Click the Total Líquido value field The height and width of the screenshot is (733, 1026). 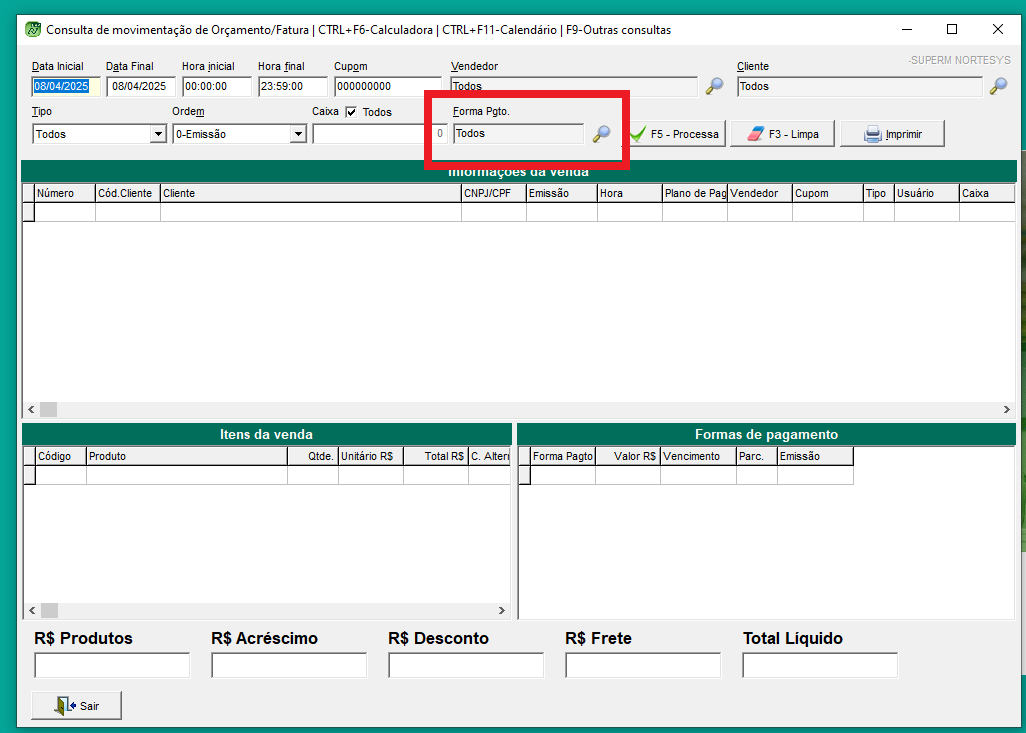click(x=819, y=665)
